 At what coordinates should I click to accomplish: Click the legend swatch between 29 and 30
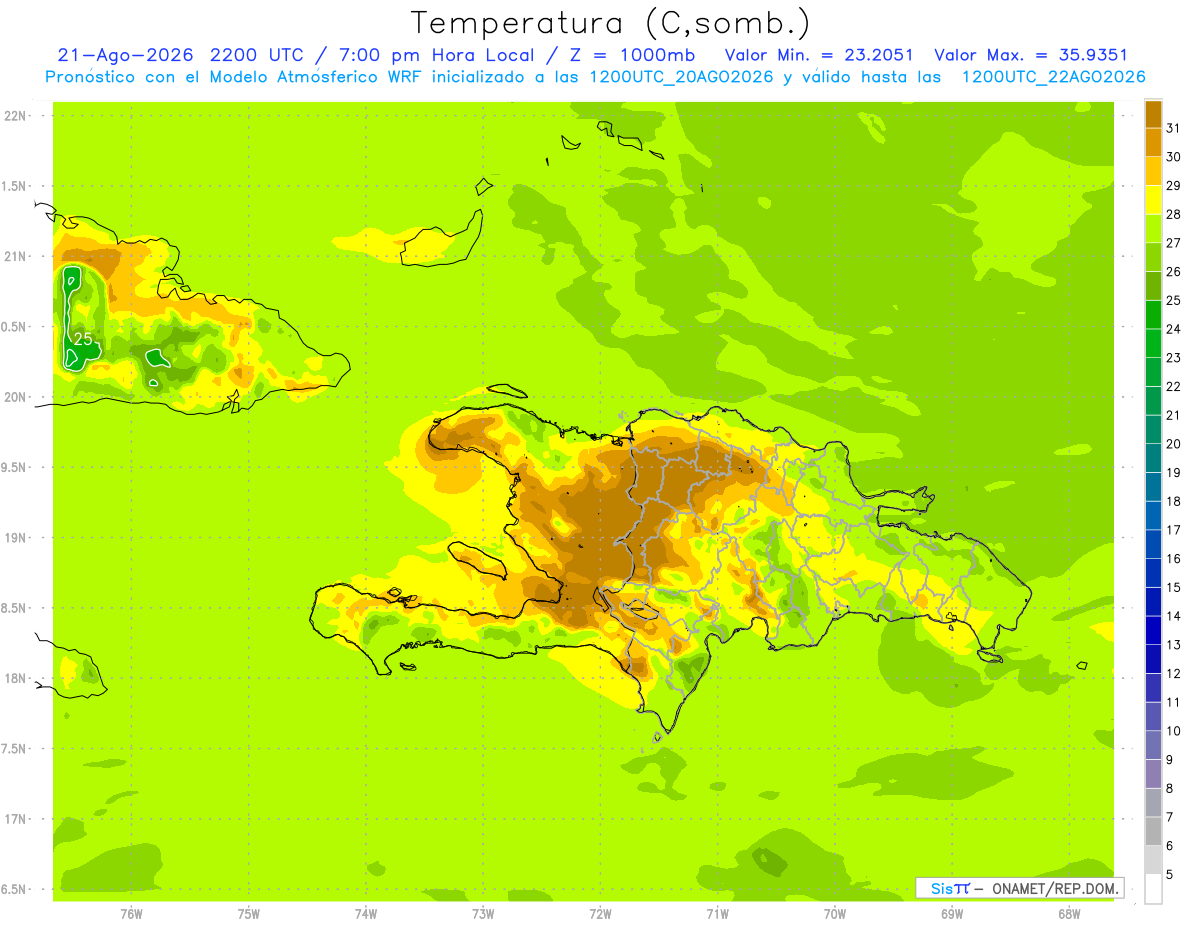[1153, 171]
